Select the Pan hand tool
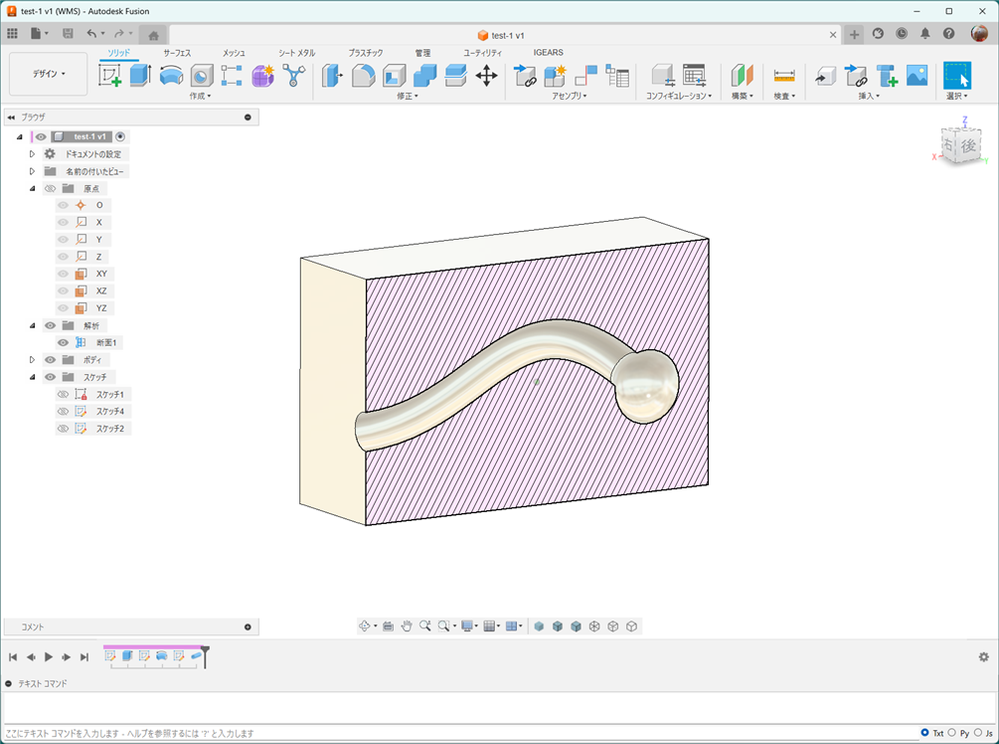Image resolution: width=999 pixels, height=744 pixels. 407,626
